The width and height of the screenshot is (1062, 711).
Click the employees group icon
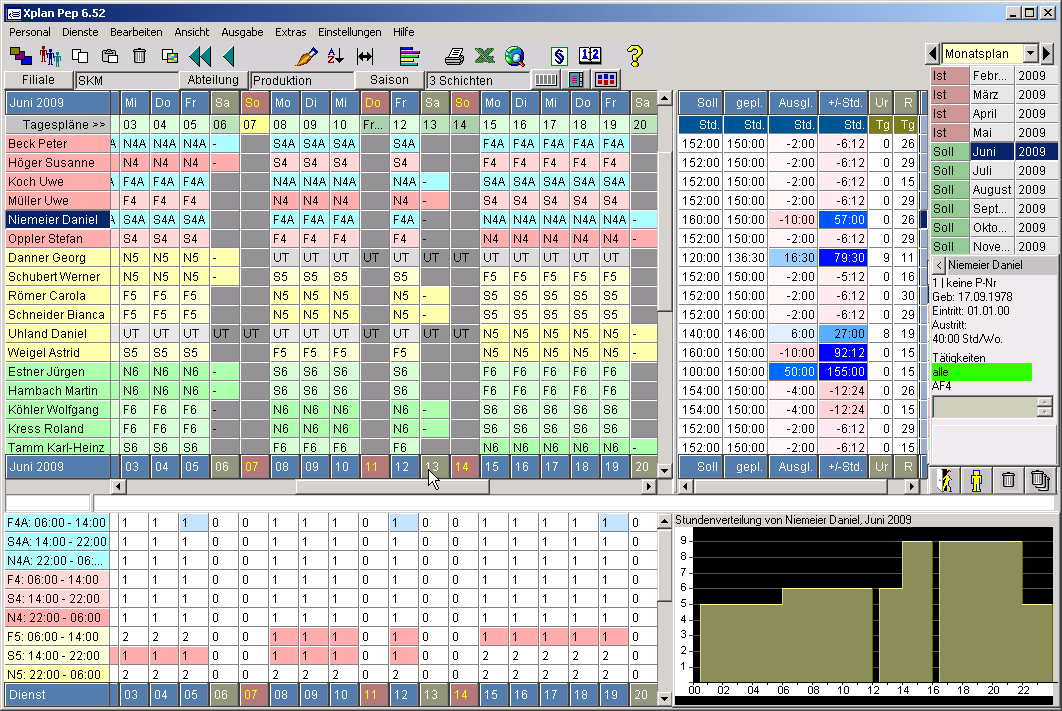click(50, 56)
